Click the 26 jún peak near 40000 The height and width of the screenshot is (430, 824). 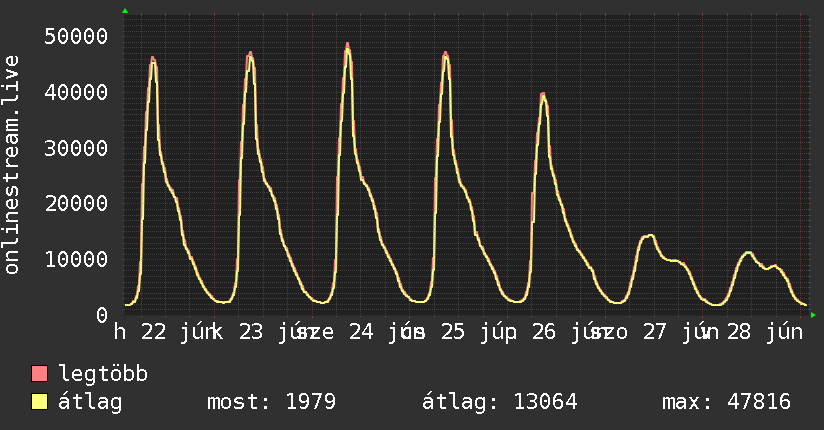(543, 95)
